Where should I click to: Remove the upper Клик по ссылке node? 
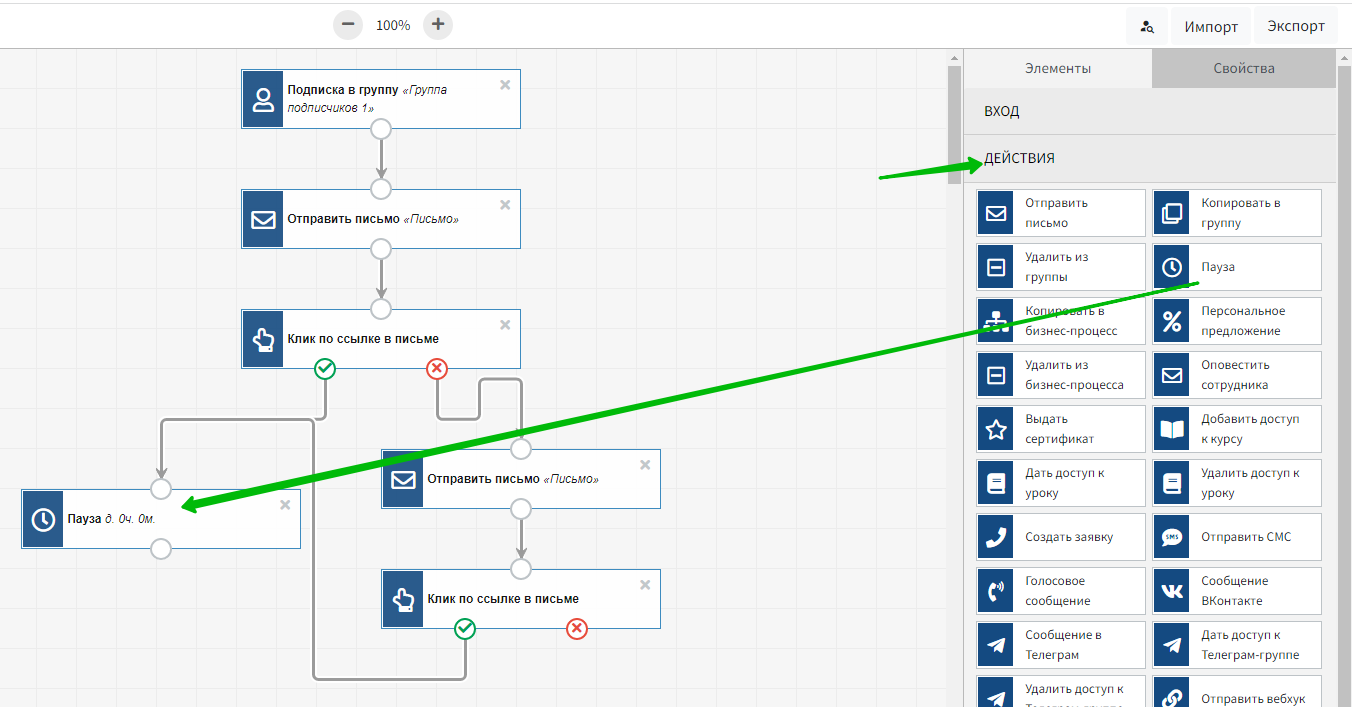coord(505,325)
